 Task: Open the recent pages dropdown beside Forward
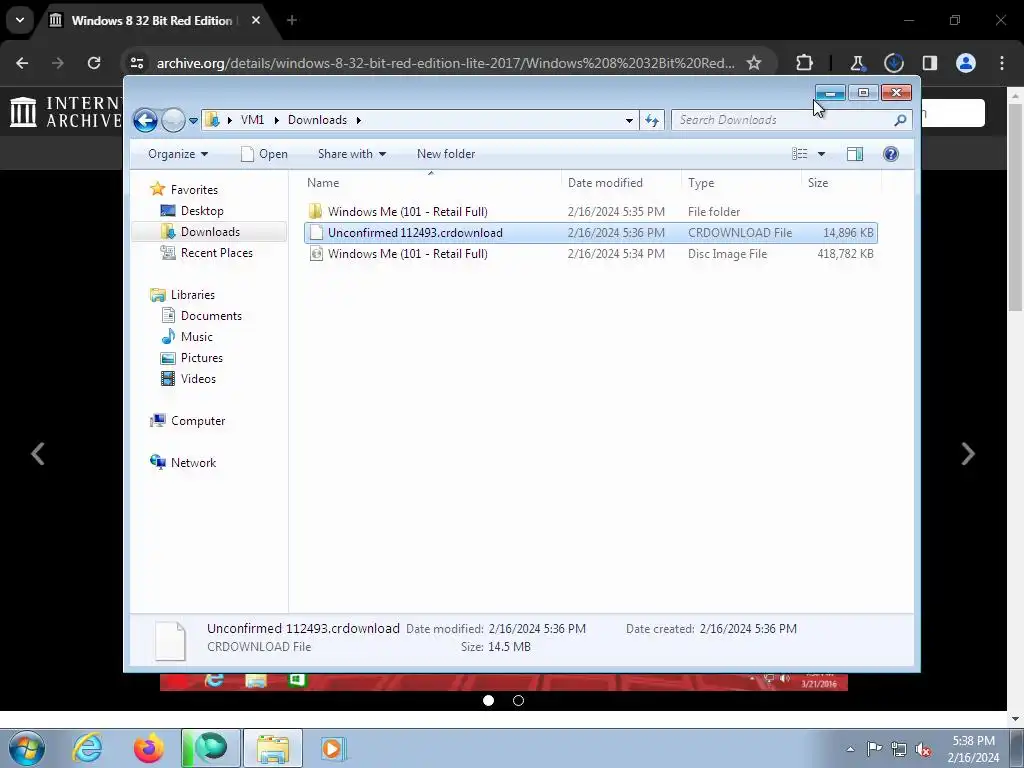(x=193, y=121)
